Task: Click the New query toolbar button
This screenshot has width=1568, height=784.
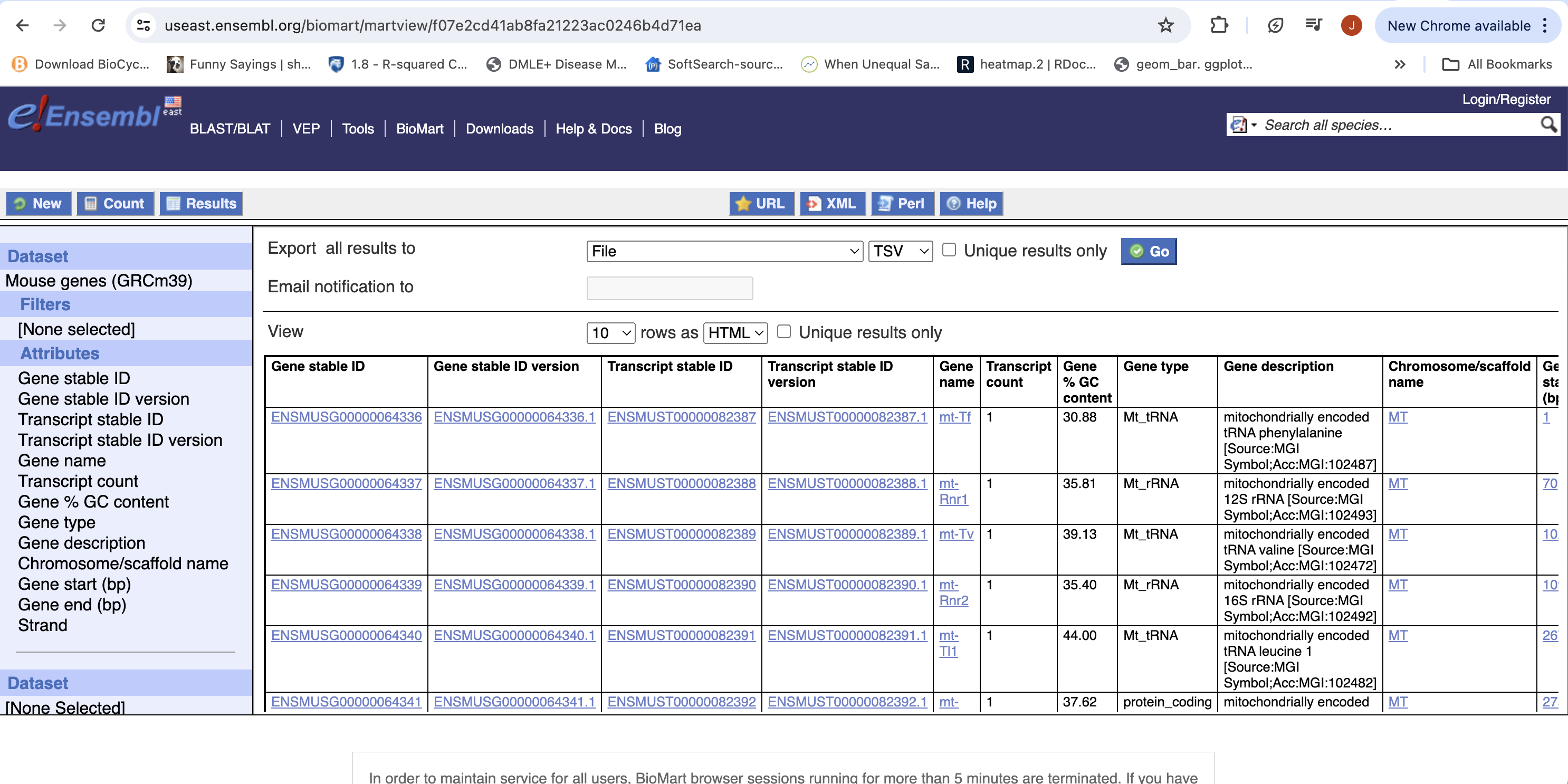Action: tap(39, 203)
